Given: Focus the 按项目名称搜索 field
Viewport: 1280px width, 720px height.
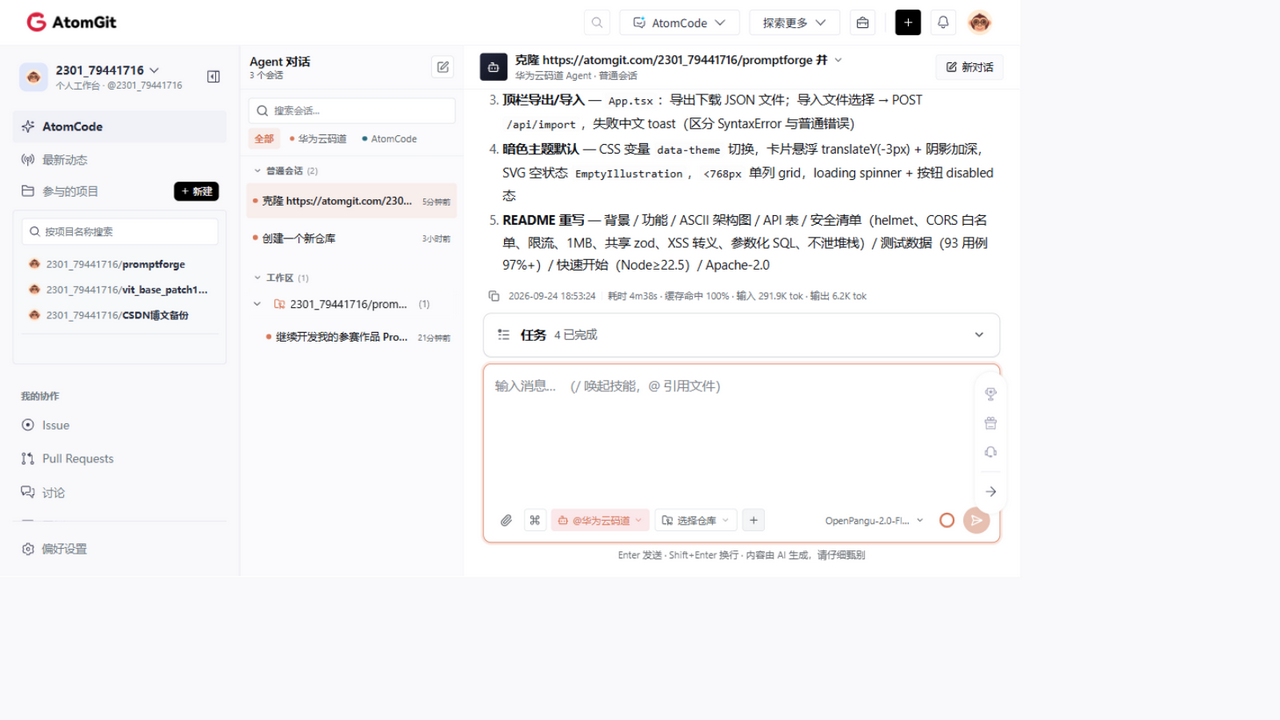Looking at the screenshot, I should 120,231.
